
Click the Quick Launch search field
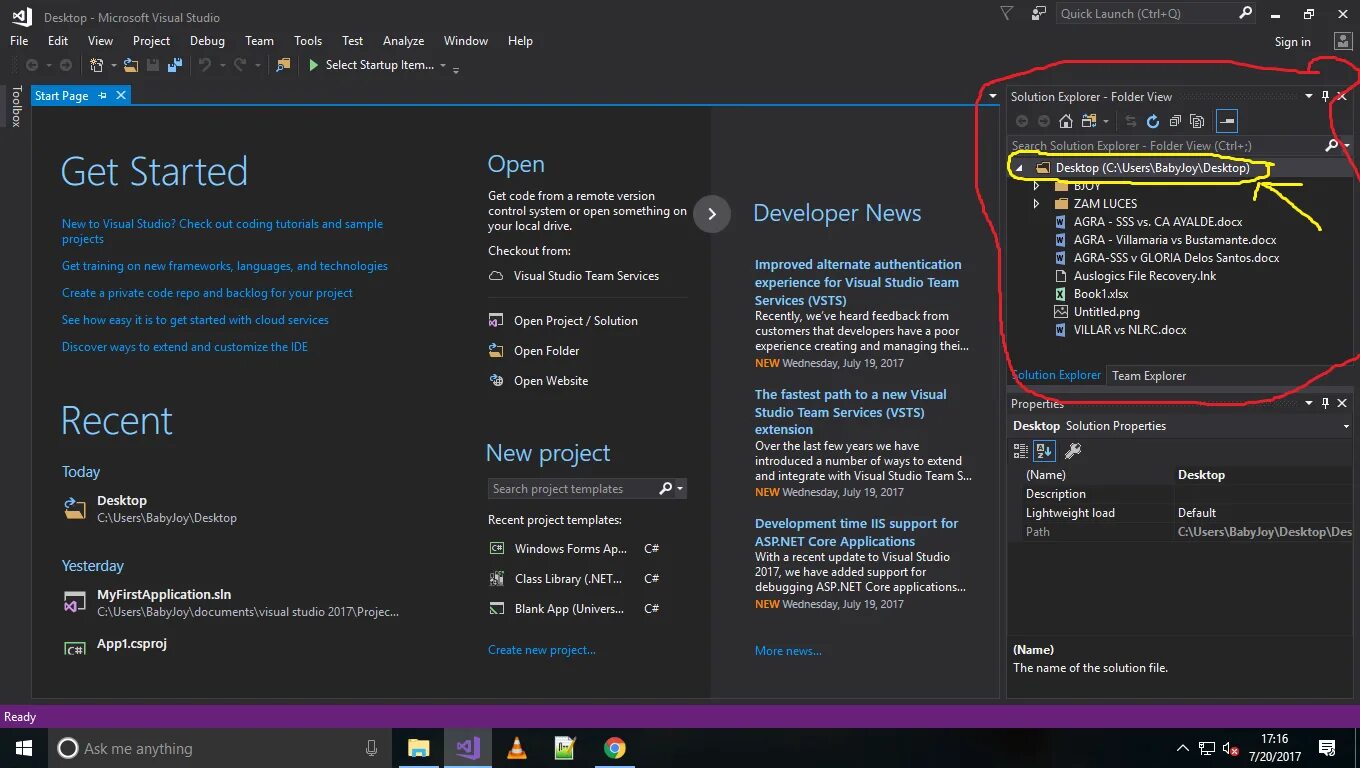1147,14
